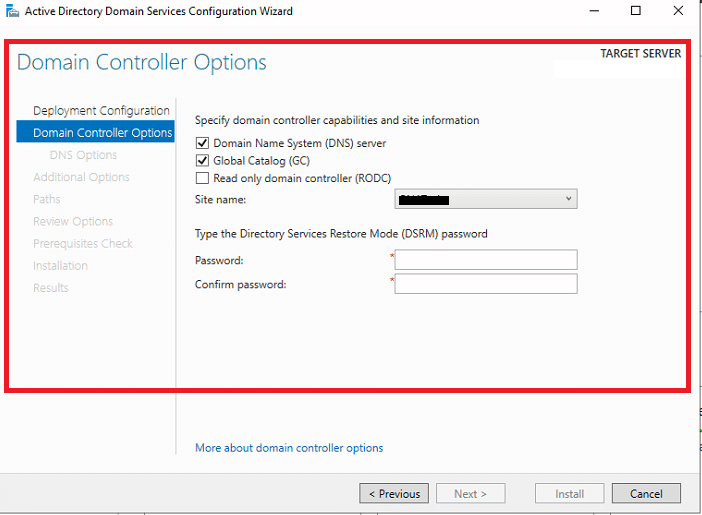Open More about domain controller options link
Viewport: 702px width, 515px height.
tap(289, 448)
